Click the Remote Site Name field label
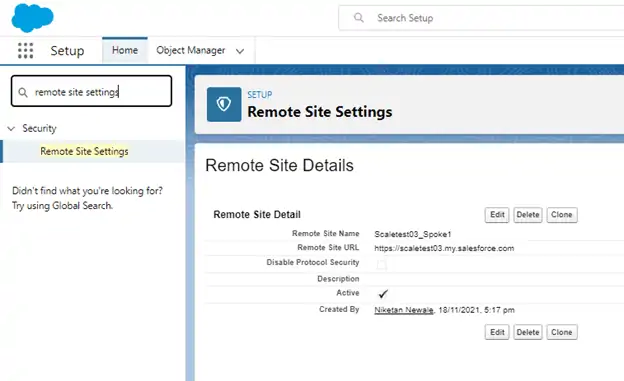This screenshot has width=624, height=381. click(326, 233)
